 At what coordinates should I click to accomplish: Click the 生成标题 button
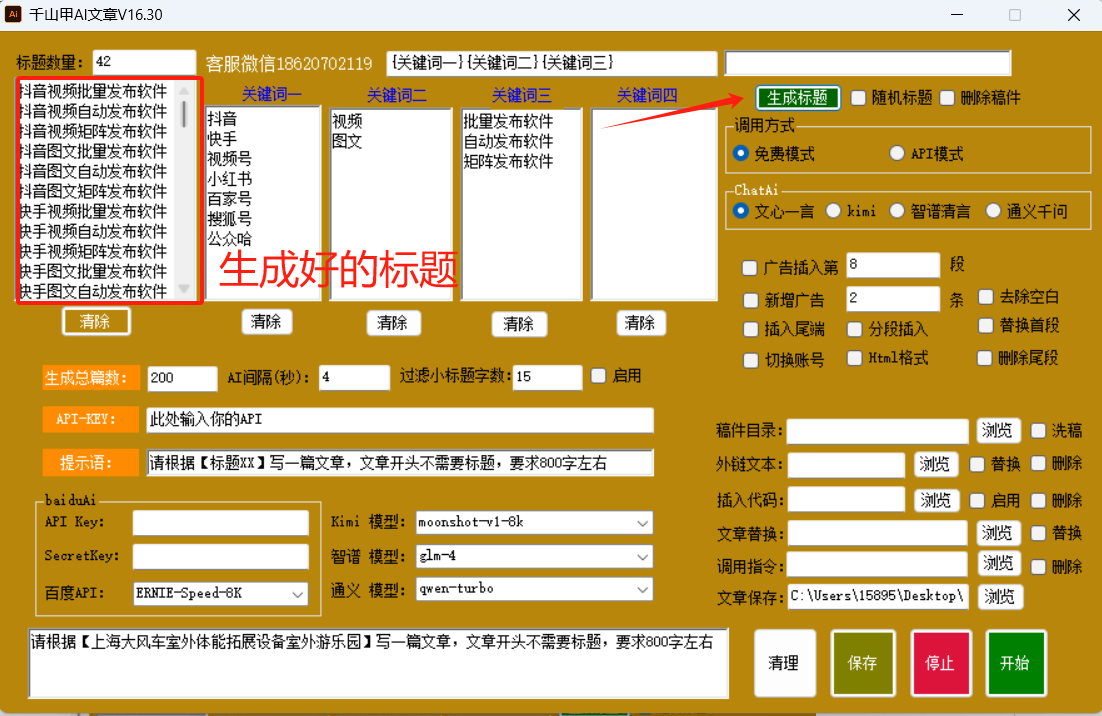coord(798,98)
